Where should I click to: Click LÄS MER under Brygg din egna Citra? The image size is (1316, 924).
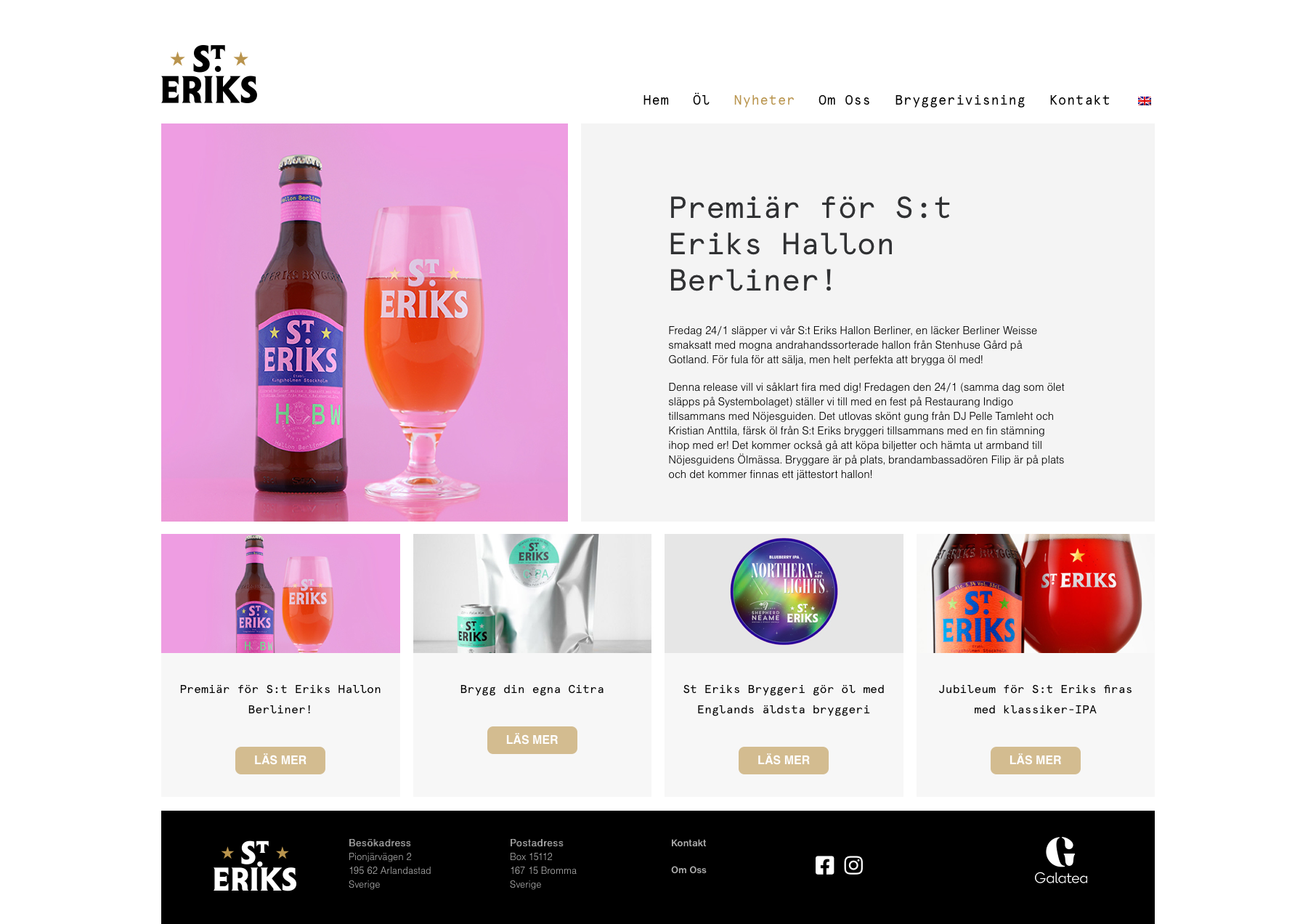(x=532, y=740)
